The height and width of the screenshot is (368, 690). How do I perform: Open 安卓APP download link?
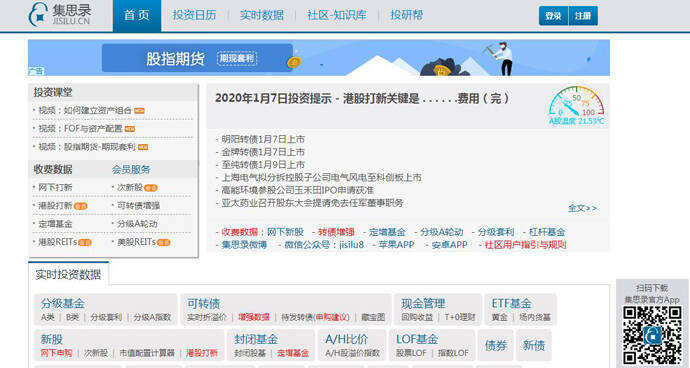tap(449, 245)
